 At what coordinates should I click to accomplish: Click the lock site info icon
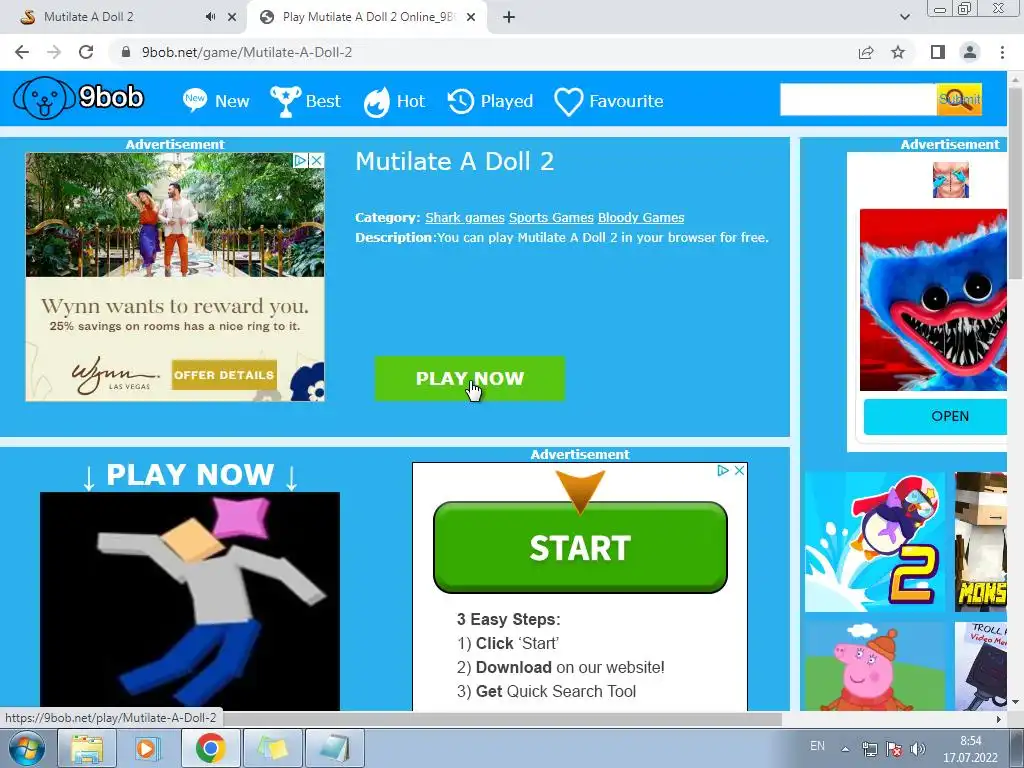tap(126, 52)
